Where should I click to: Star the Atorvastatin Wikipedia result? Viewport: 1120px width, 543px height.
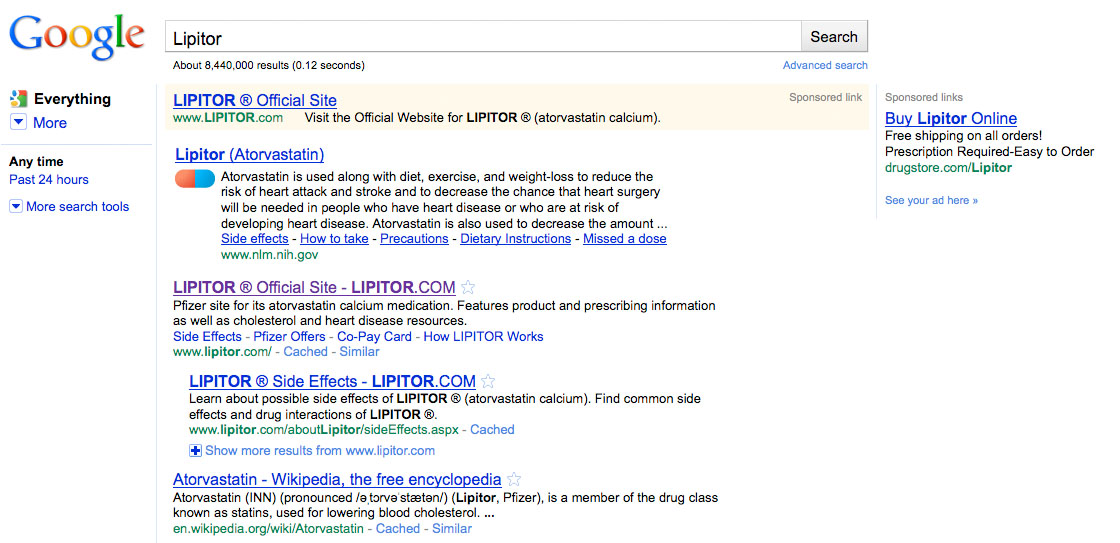(514, 479)
